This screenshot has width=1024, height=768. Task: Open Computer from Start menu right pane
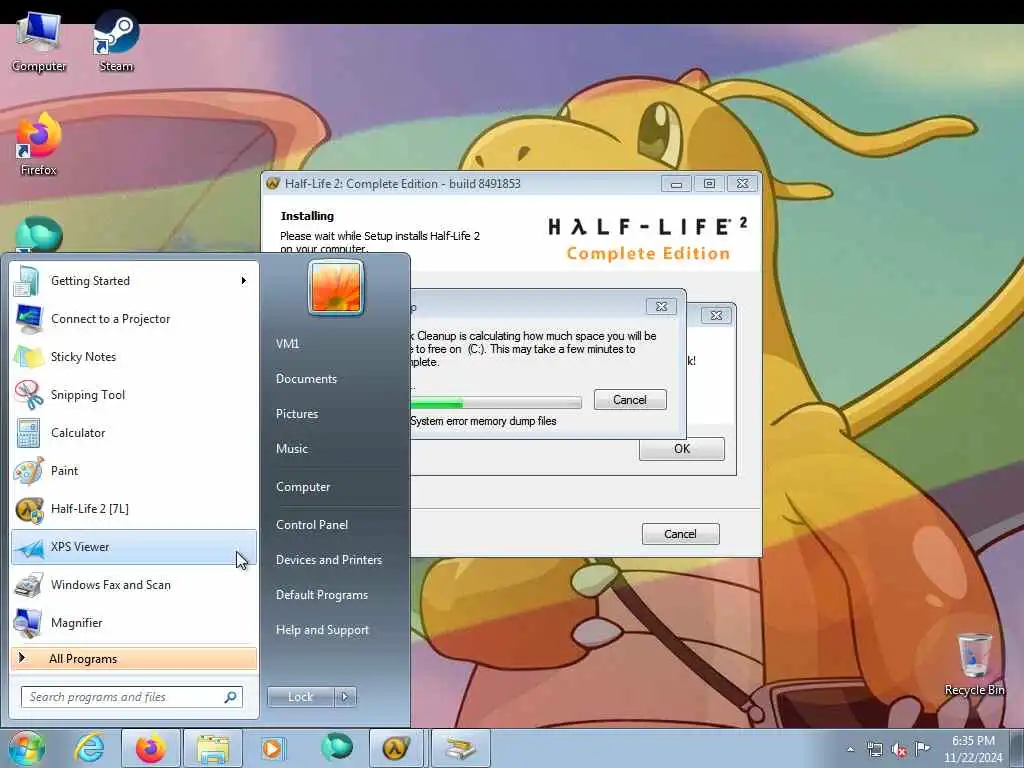303,487
